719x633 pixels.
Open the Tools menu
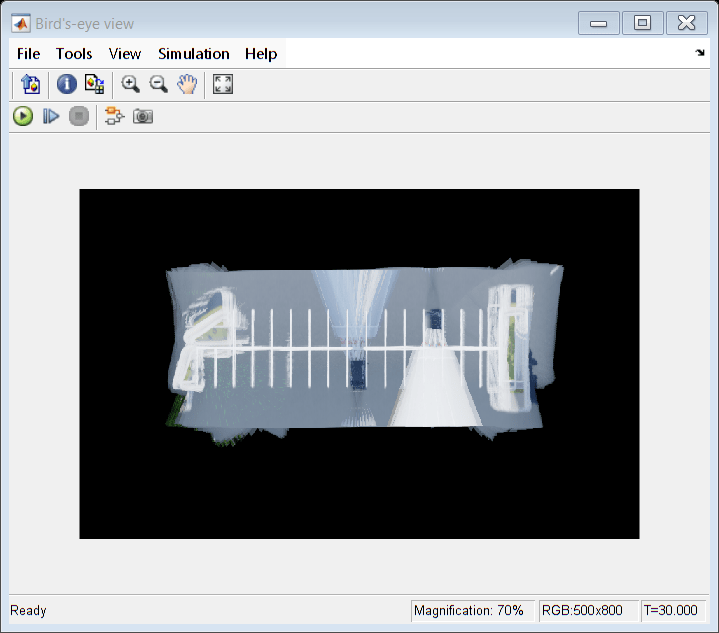(x=74, y=54)
